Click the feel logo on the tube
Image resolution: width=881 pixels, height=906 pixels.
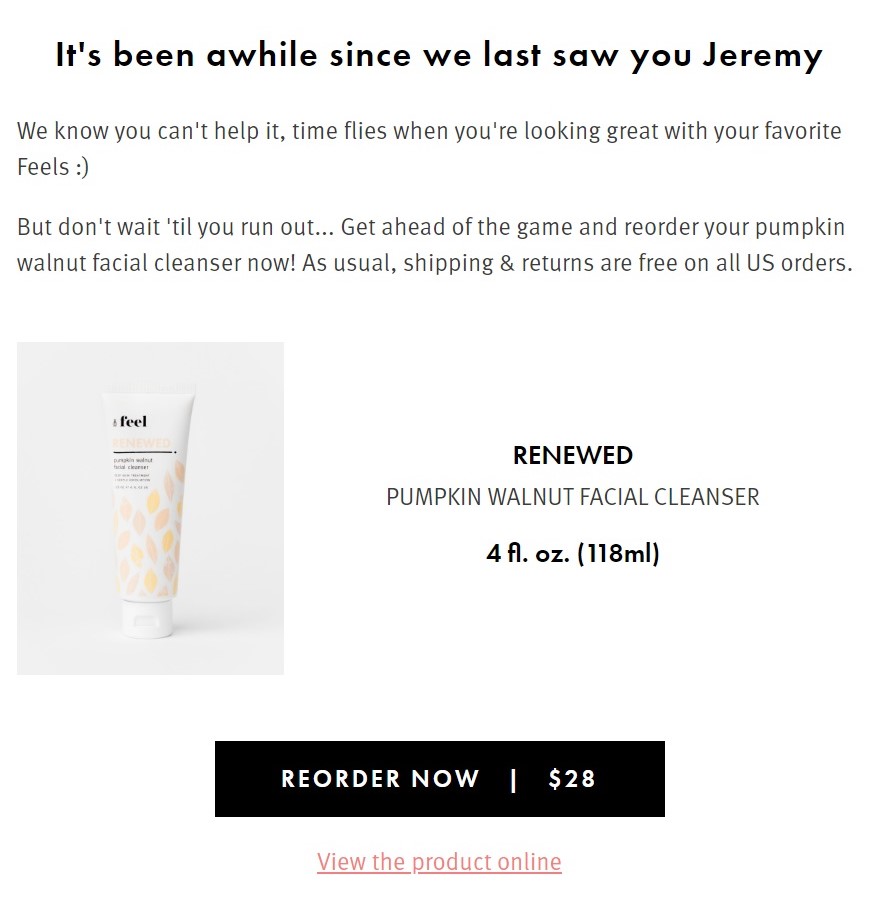pos(130,422)
